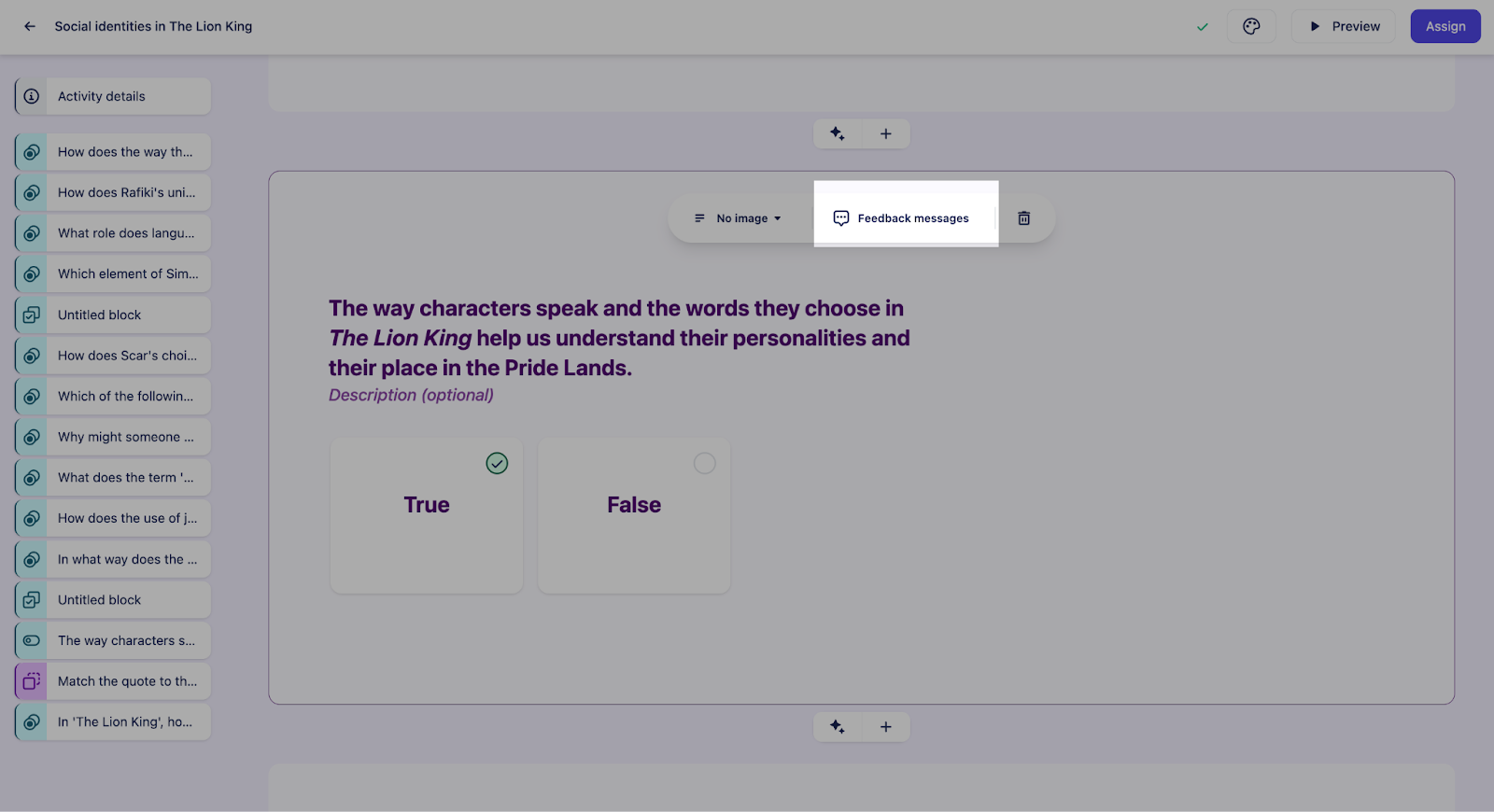
Task: Select 'In 'The Lion King', ho...' block
Action: point(113,721)
